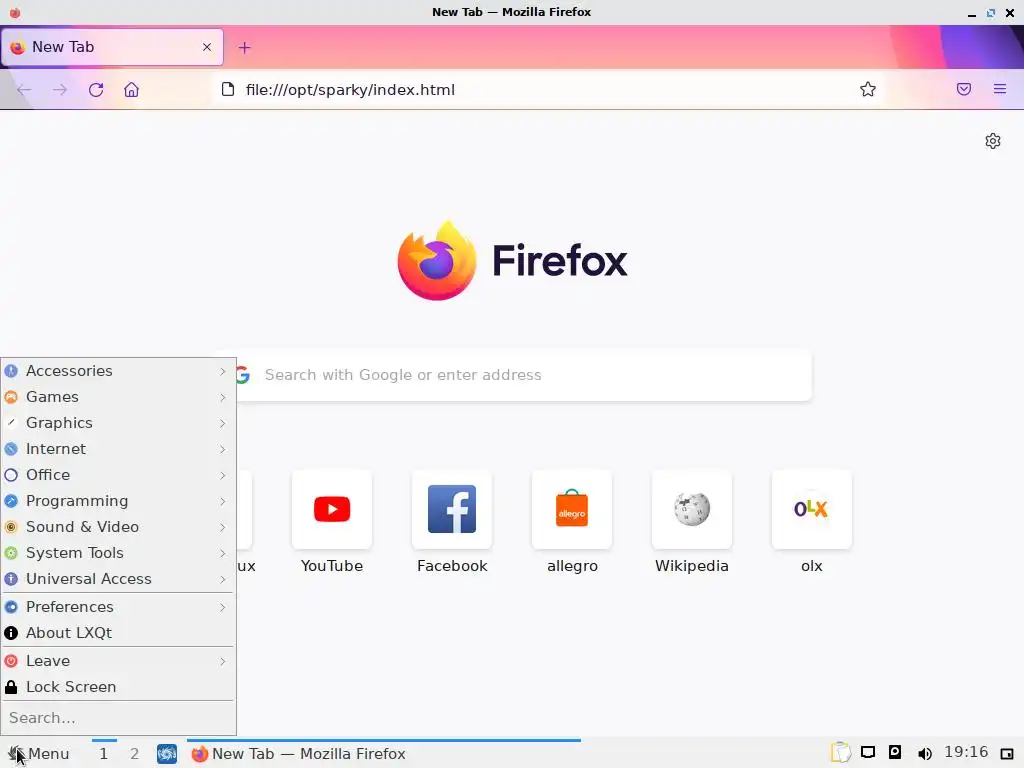The width and height of the screenshot is (1024, 768).
Task: Select the New Tab browser tab
Action: pyautogui.click(x=112, y=47)
